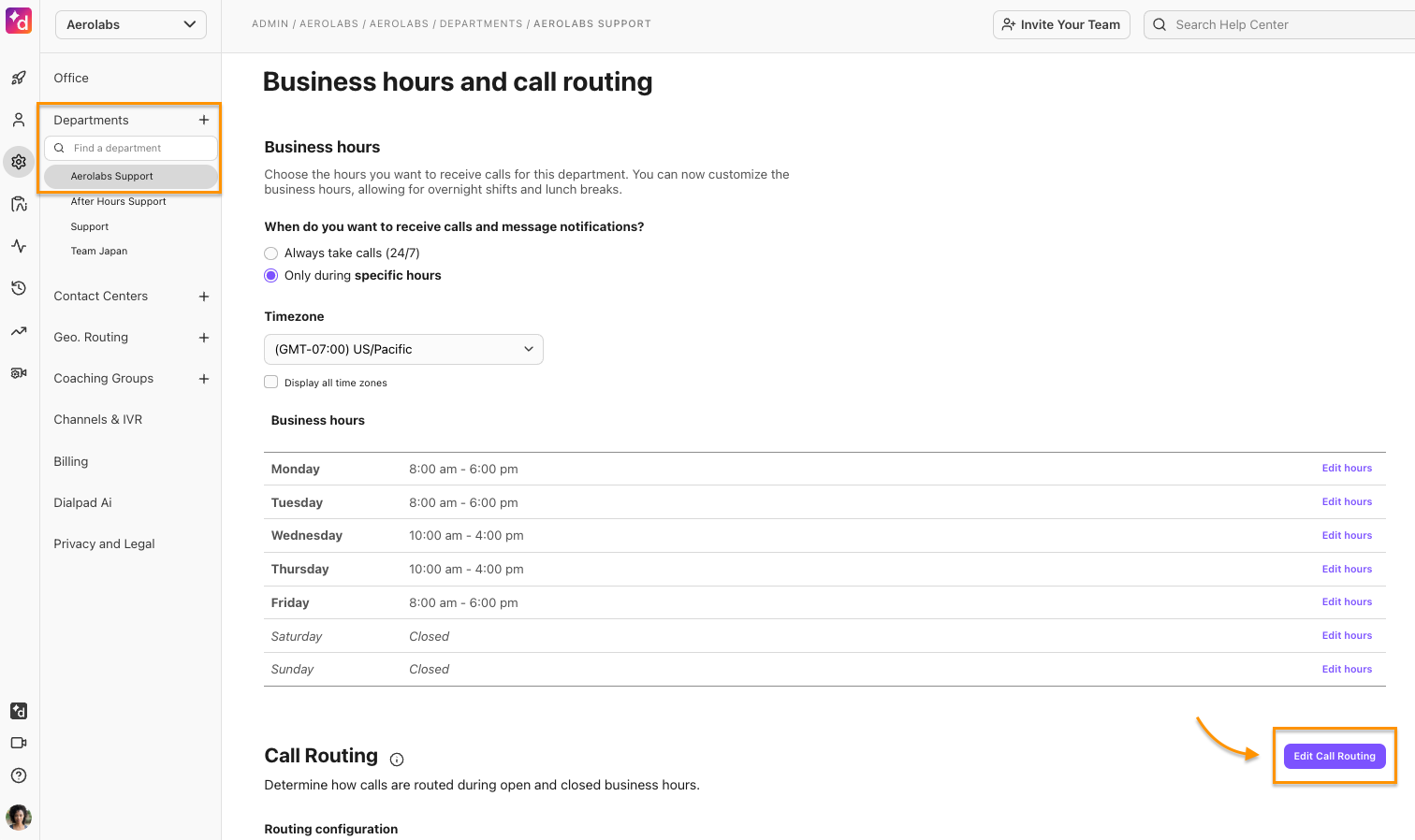
Task: Click the Search Help Center field
Action: click(1279, 24)
